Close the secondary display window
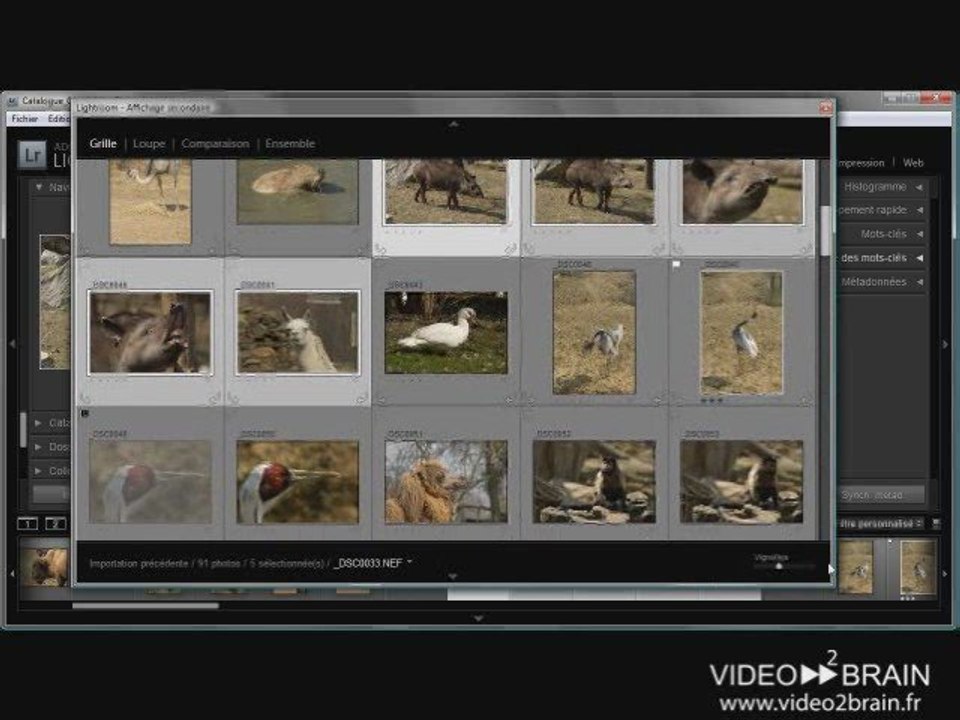Viewport: 960px width, 720px height. (825, 108)
